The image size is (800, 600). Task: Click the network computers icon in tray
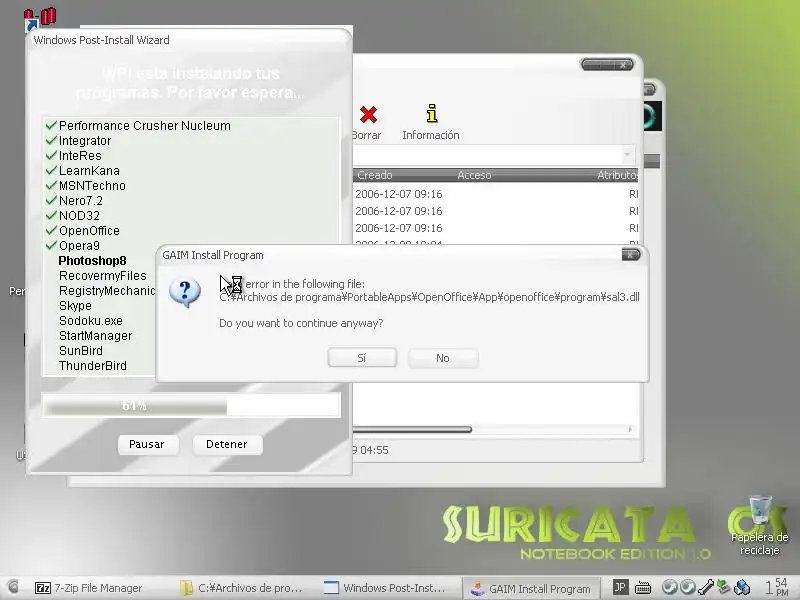pyautogui.click(x=743, y=587)
